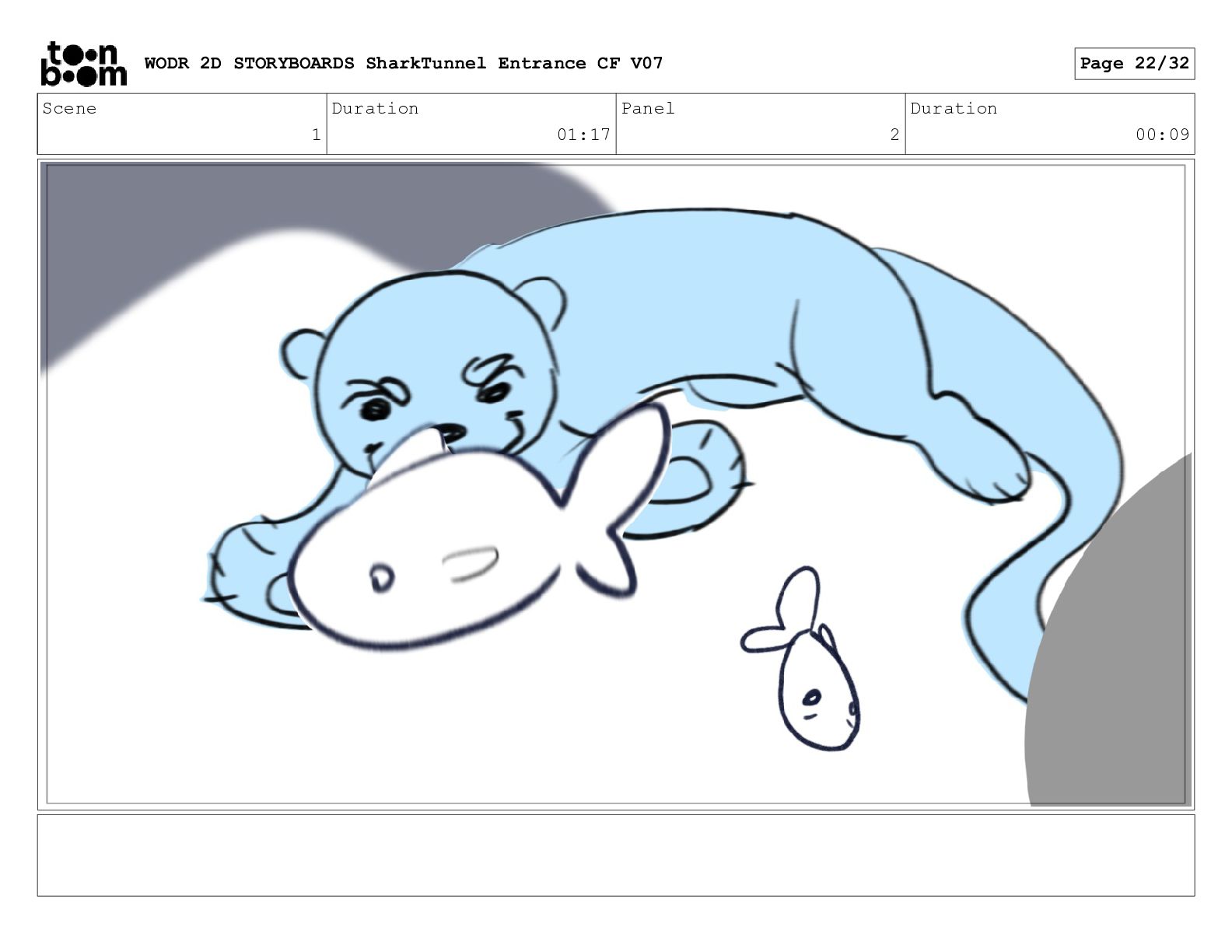Screen dimensions: 1232x952
Task: Click the panel duration value '00:09'
Action: [x=1162, y=135]
